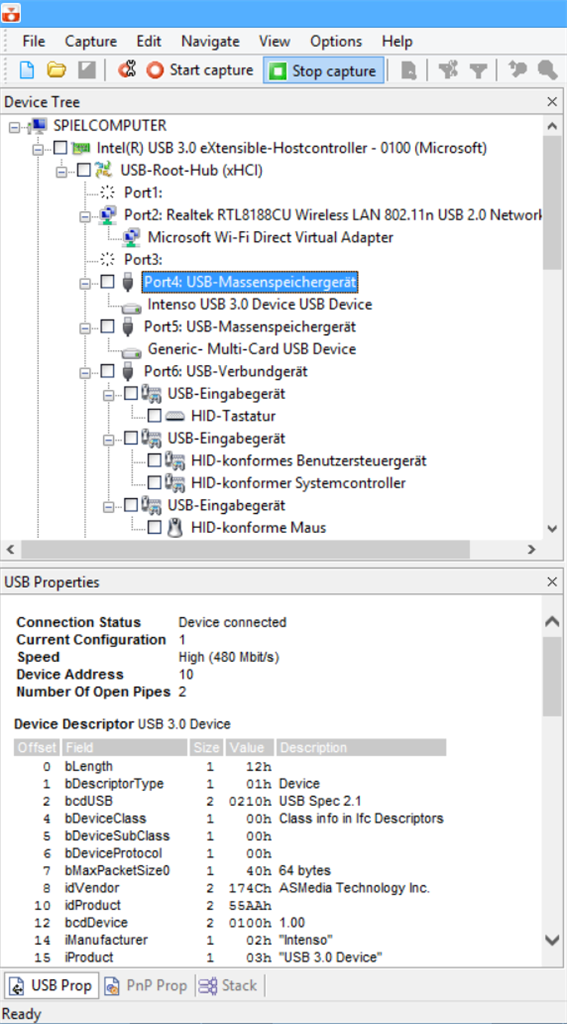The height and width of the screenshot is (1024, 567).
Task: Enable the HID-Tastatur checkbox
Action: point(154,416)
